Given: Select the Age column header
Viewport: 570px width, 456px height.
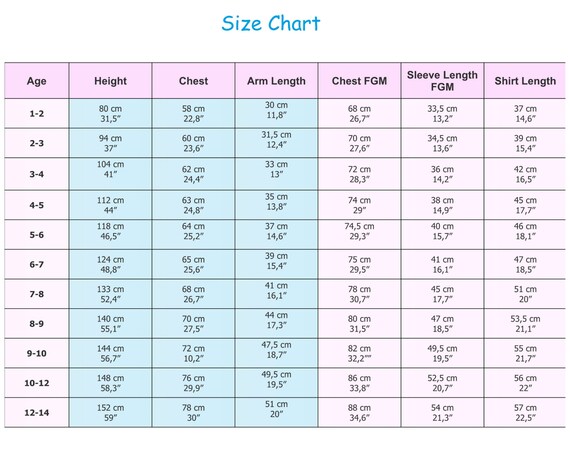Looking at the screenshot, I should click(x=36, y=81).
